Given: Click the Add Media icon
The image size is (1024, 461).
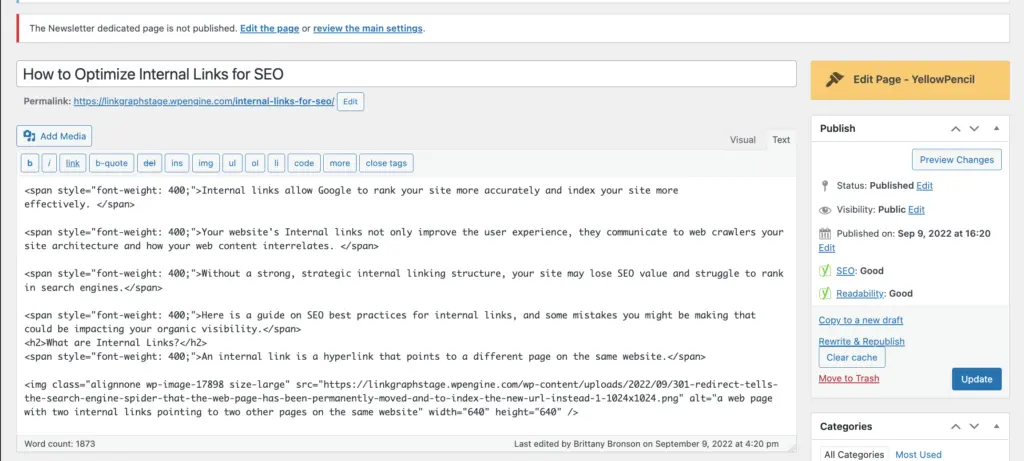Looking at the screenshot, I should click(x=29, y=136).
